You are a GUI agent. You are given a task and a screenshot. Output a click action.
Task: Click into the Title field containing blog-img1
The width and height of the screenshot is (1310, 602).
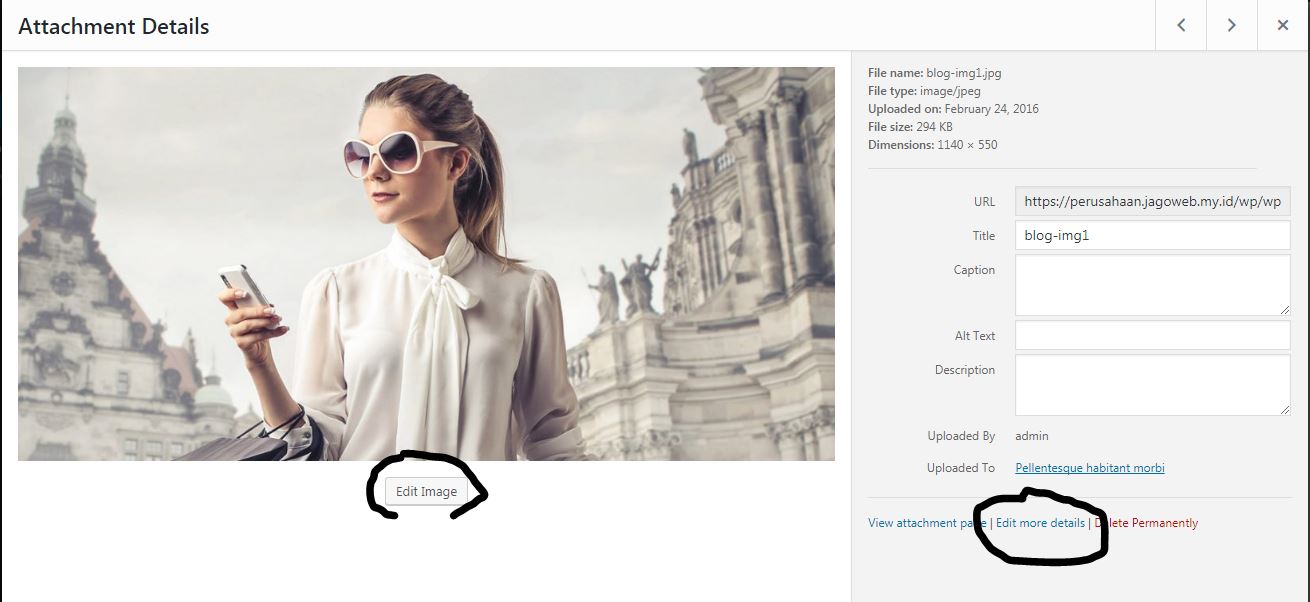click(x=1152, y=236)
